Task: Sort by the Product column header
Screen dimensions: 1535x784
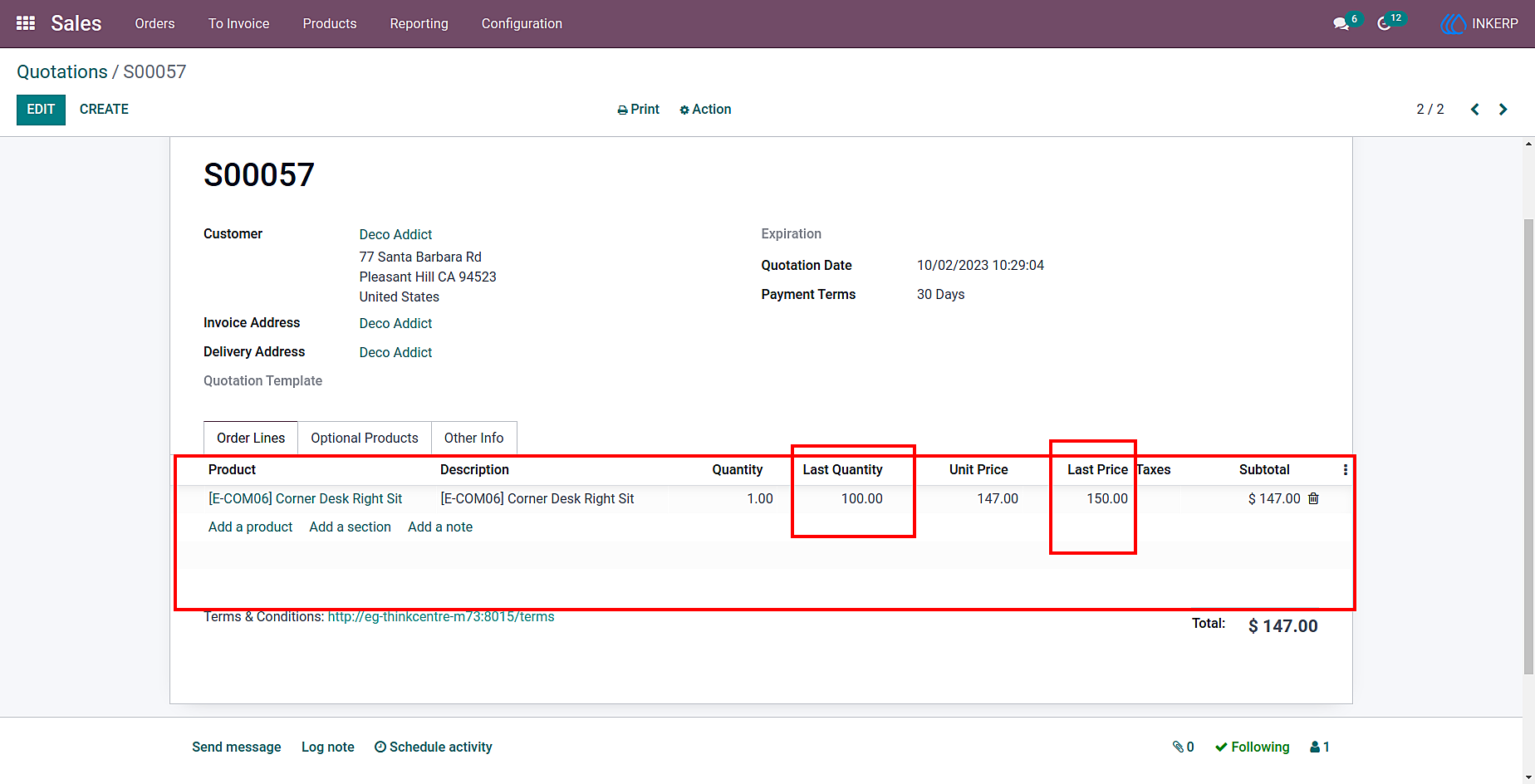Action: [232, 469]
